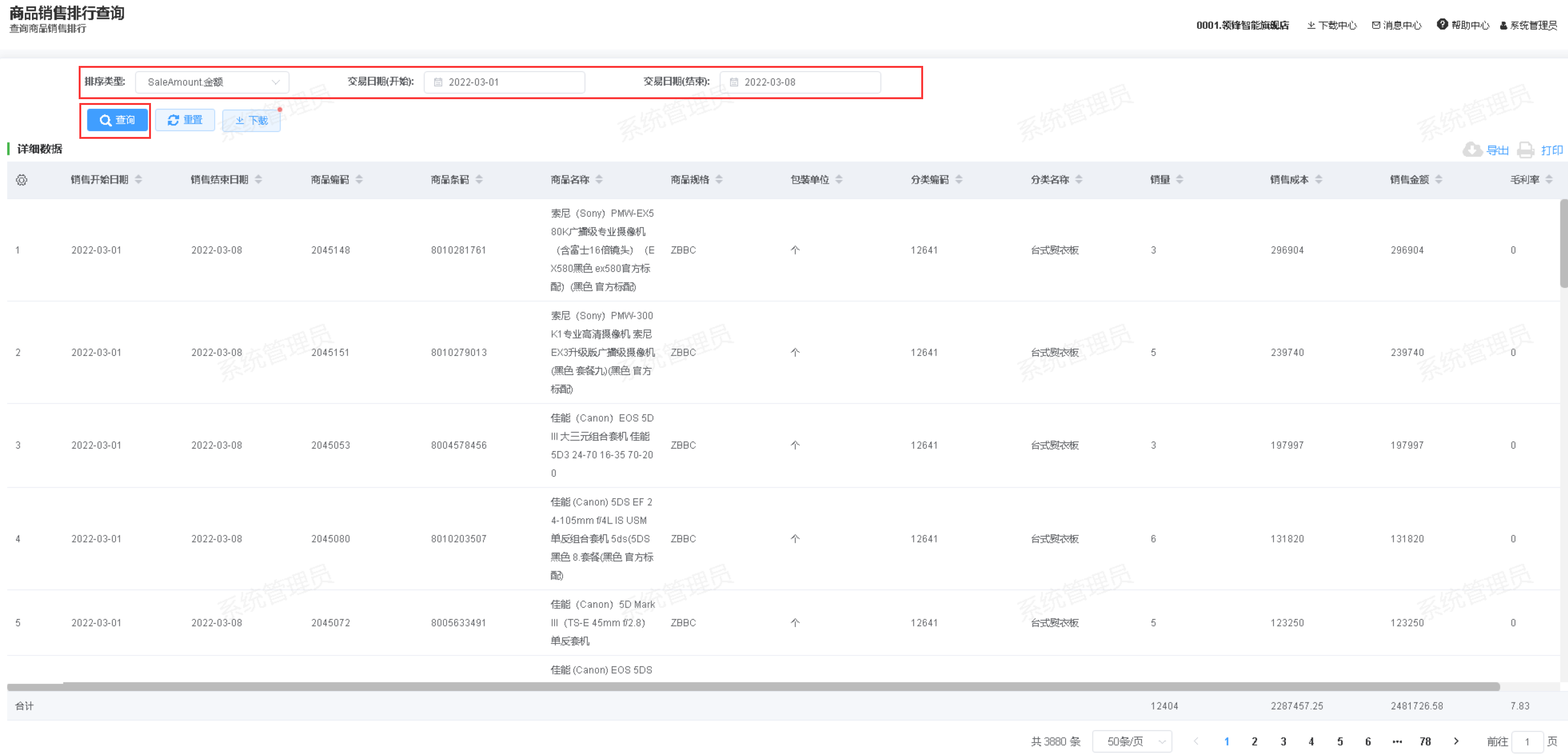Sort by sales volume column
This screenshot has width=1568, height=755.
[1179, 180]
